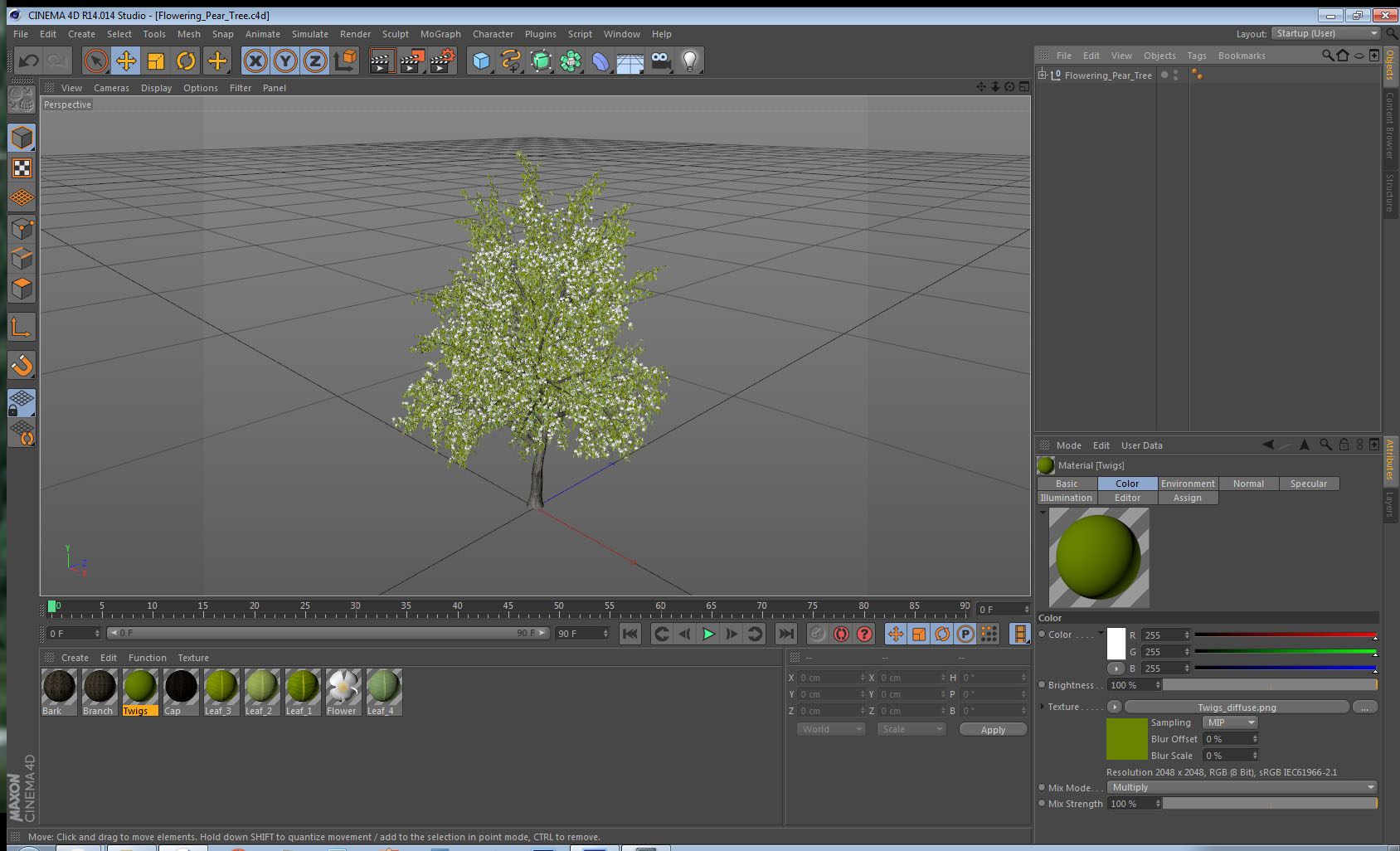
Task: Toggle visibility dots for Flowering_Pear_Tree
Action: (x=1175, y=75)
